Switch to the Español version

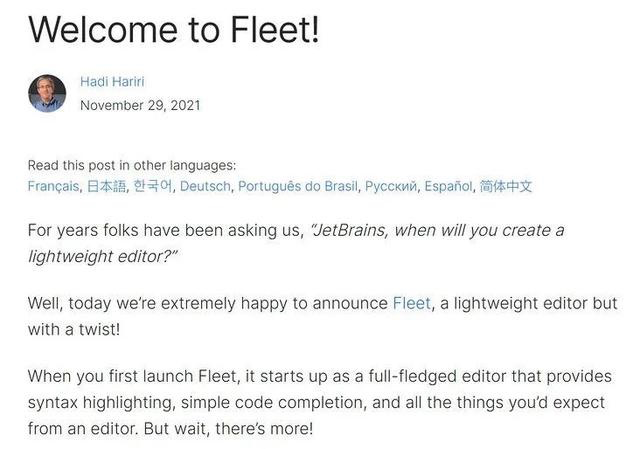point(449,186)
